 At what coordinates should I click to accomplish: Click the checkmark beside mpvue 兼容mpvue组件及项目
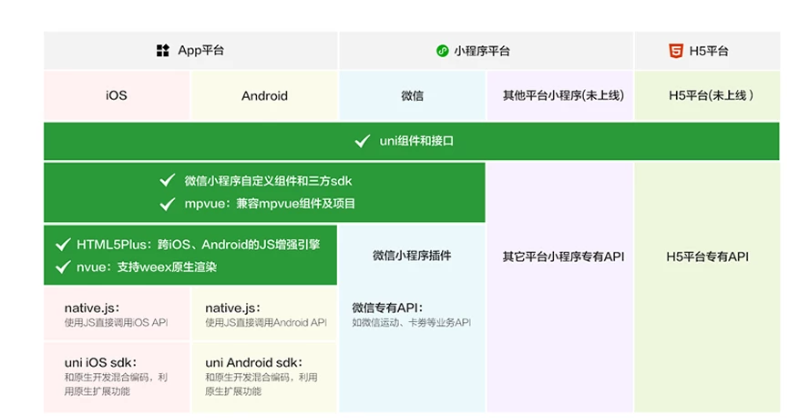167,204
